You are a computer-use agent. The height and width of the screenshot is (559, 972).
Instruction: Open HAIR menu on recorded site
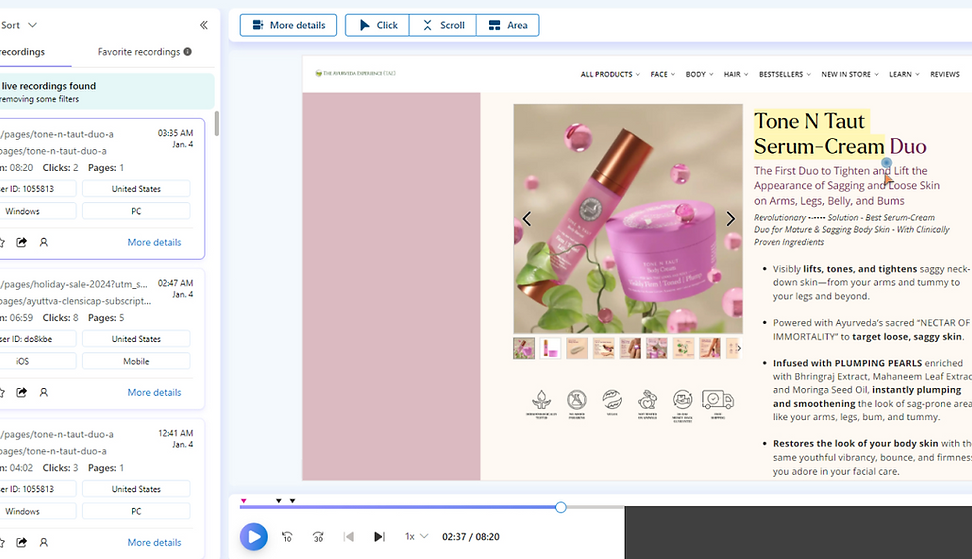tap(736, 74)
